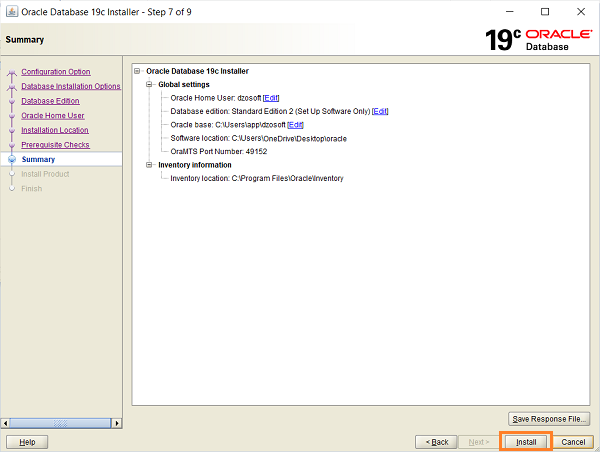
Task: Click the Configuration Option step icon
Action: [x=12, y=72]
